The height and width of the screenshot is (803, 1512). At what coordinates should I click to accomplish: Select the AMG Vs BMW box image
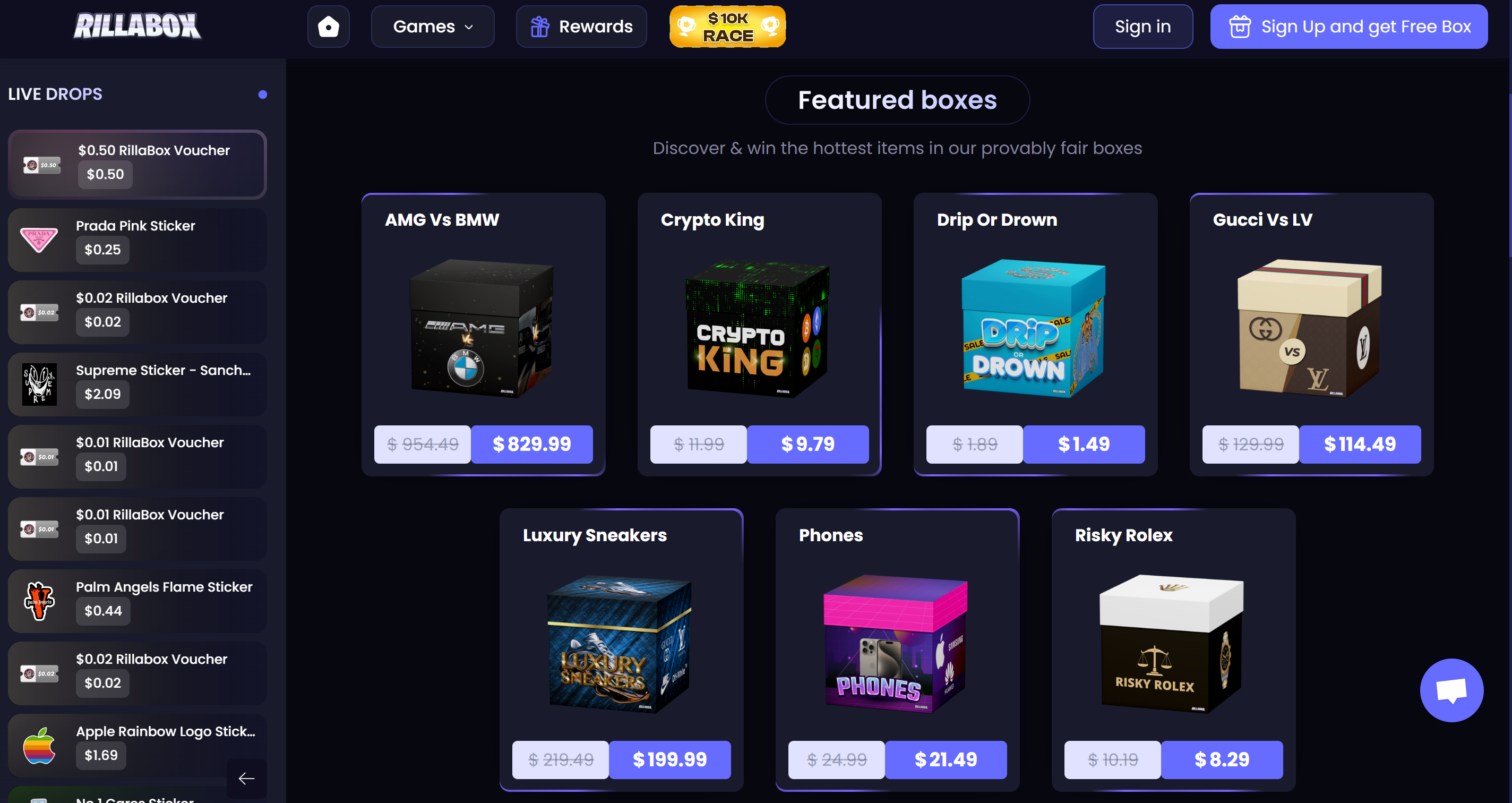[x=482, y=329]
